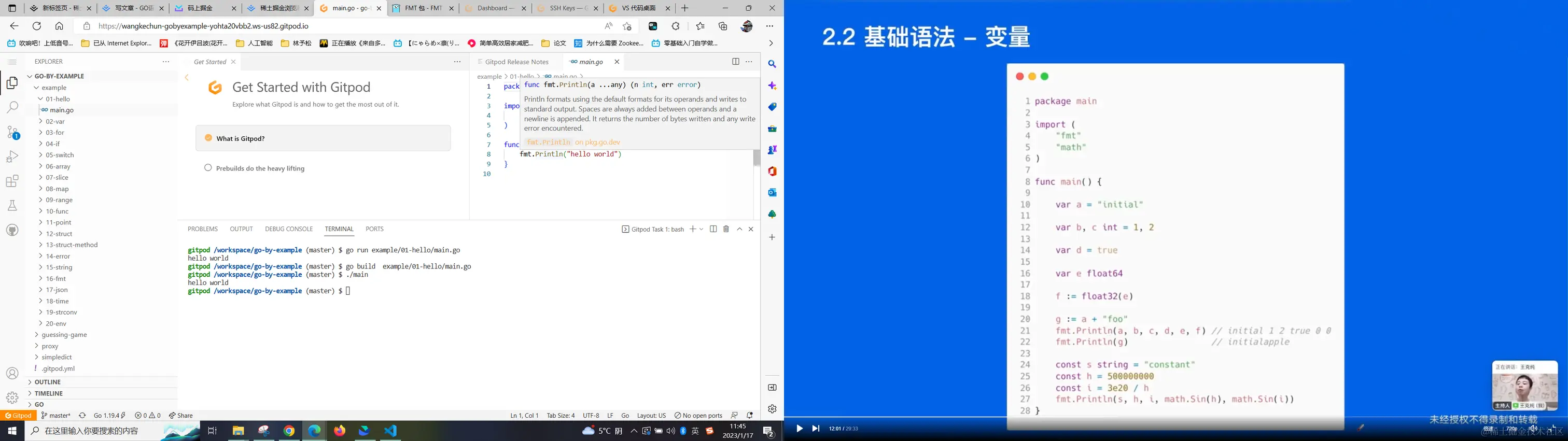Play the lecture video

point(799,428)
